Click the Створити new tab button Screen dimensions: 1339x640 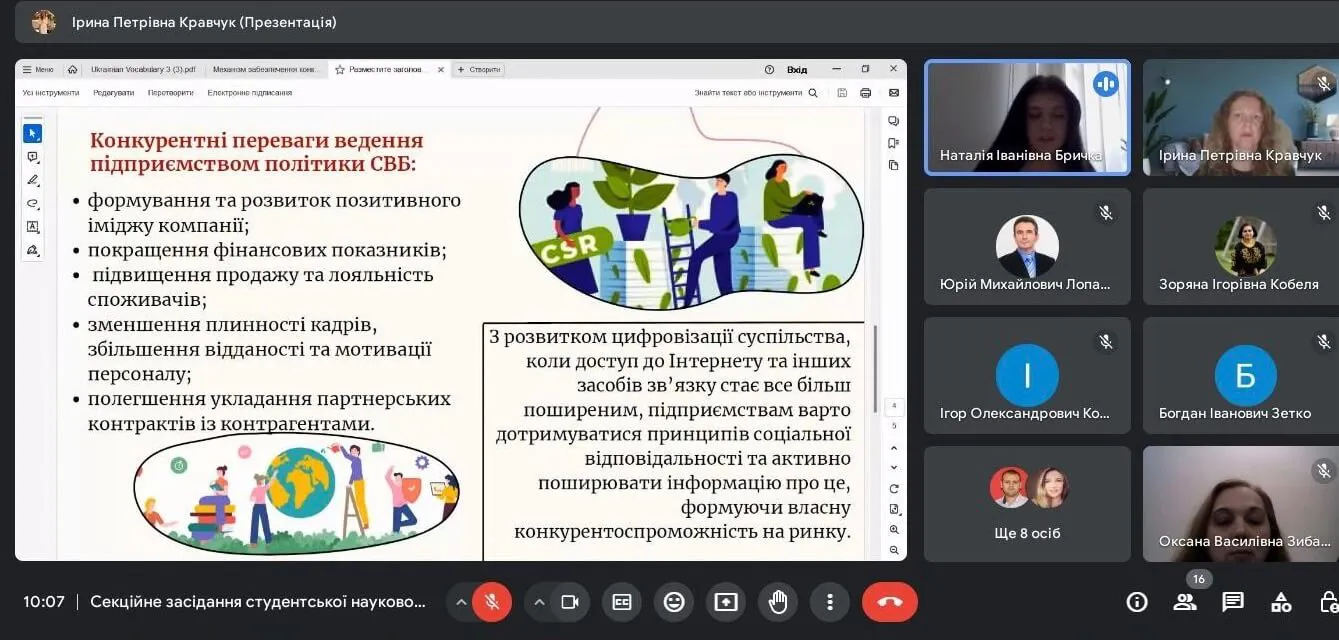click(x=479, y=70)
